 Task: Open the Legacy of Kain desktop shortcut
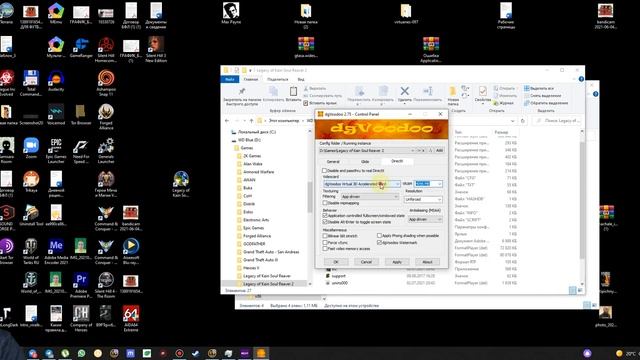tap(181, 184)
